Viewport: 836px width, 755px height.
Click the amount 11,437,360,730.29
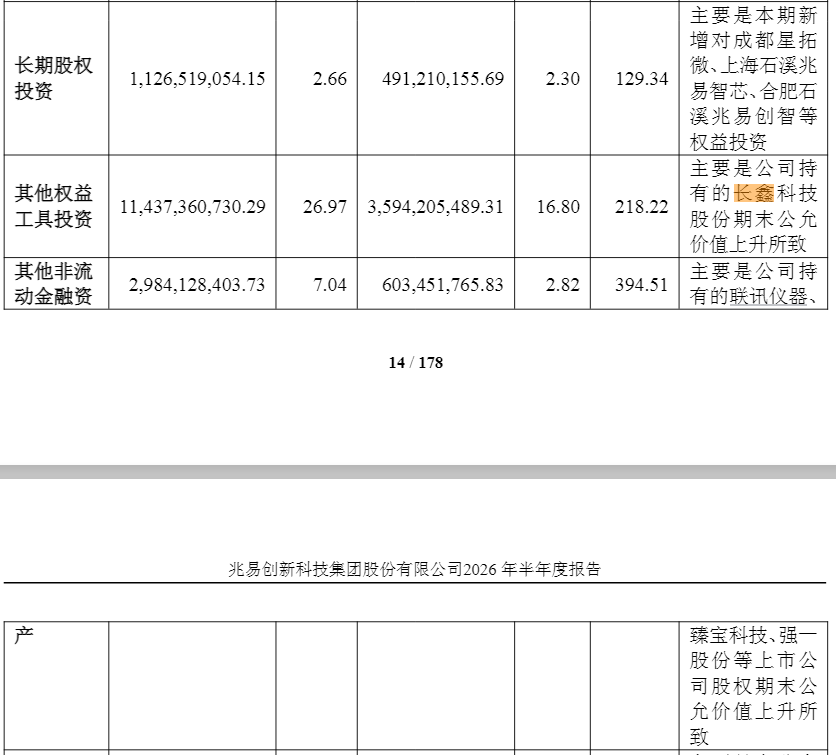click(x=192, y=207)
